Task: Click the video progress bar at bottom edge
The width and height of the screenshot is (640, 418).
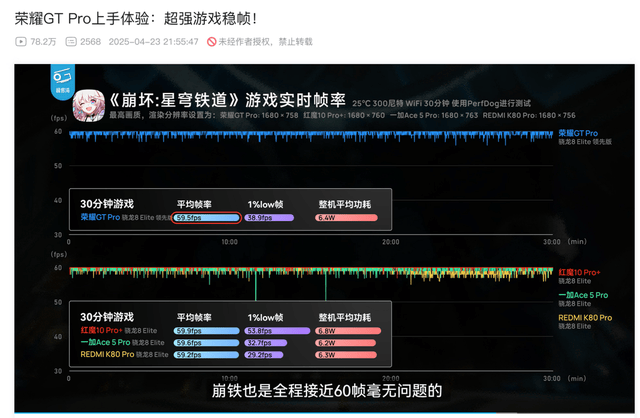Action: (324, 413)
